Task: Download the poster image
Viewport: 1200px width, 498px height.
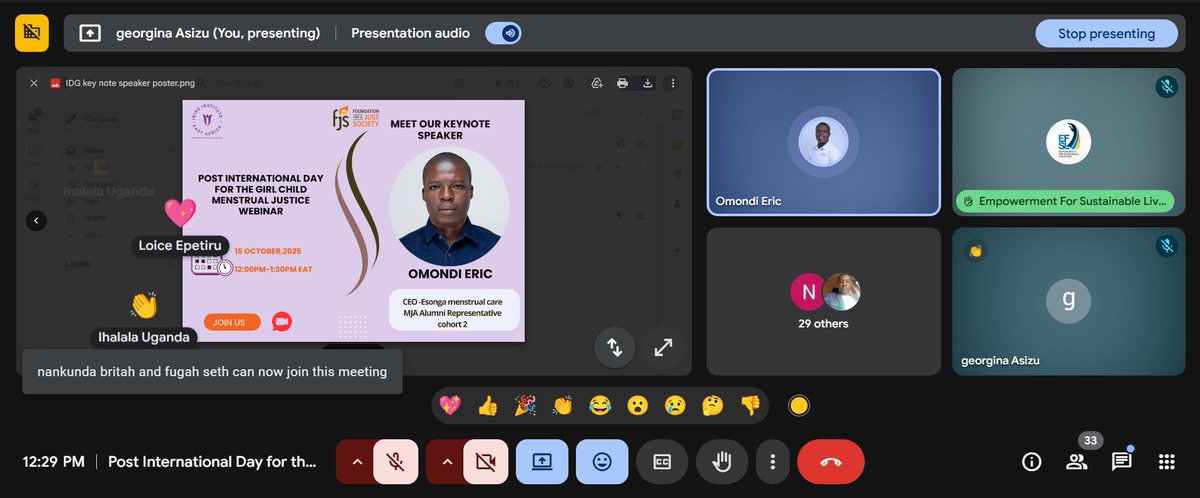Action: (x=647, y=83)
